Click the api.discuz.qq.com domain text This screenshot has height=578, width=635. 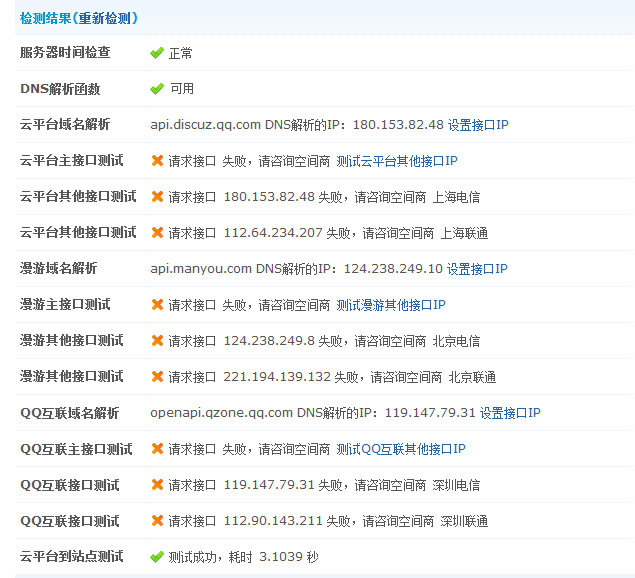(x=205, y=125)
